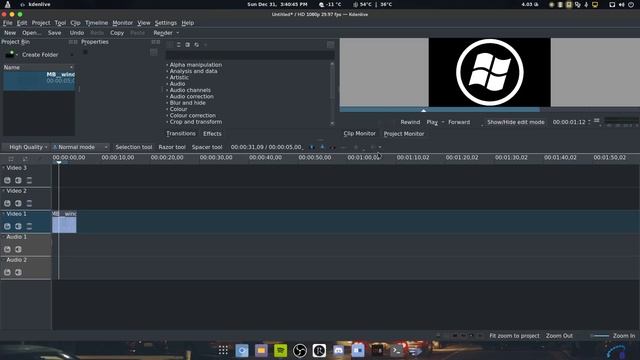Image resolution: width=640 pixels, height=360 pixels.
Task: Open the High Quality preview dropdown
Action: coord(27,147)
